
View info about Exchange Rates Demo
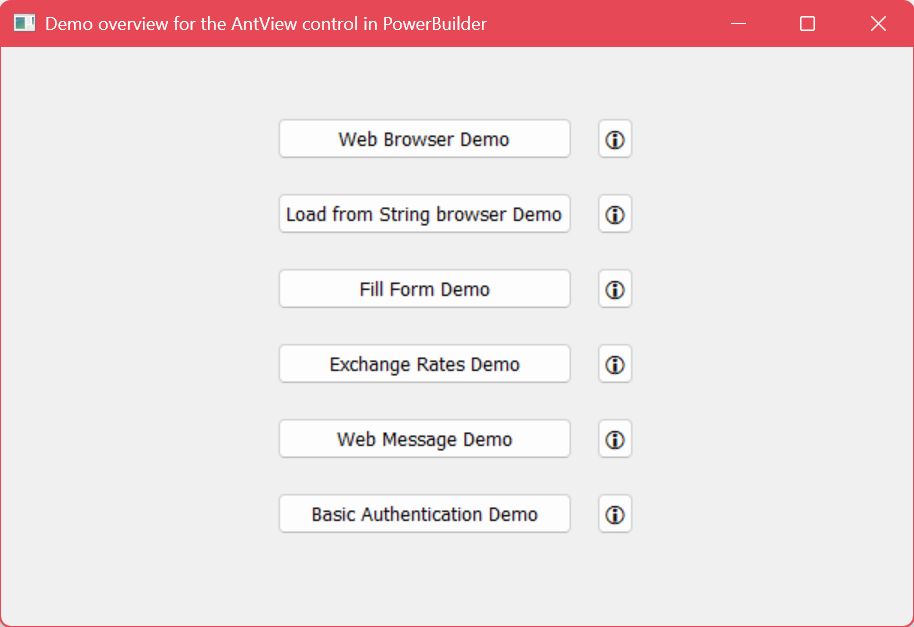click(x=615, y=364)
